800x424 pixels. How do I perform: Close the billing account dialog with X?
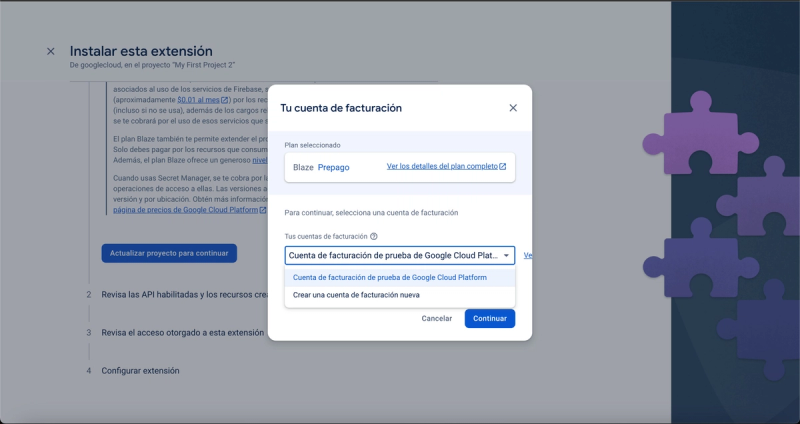click(x=513, y=108)
